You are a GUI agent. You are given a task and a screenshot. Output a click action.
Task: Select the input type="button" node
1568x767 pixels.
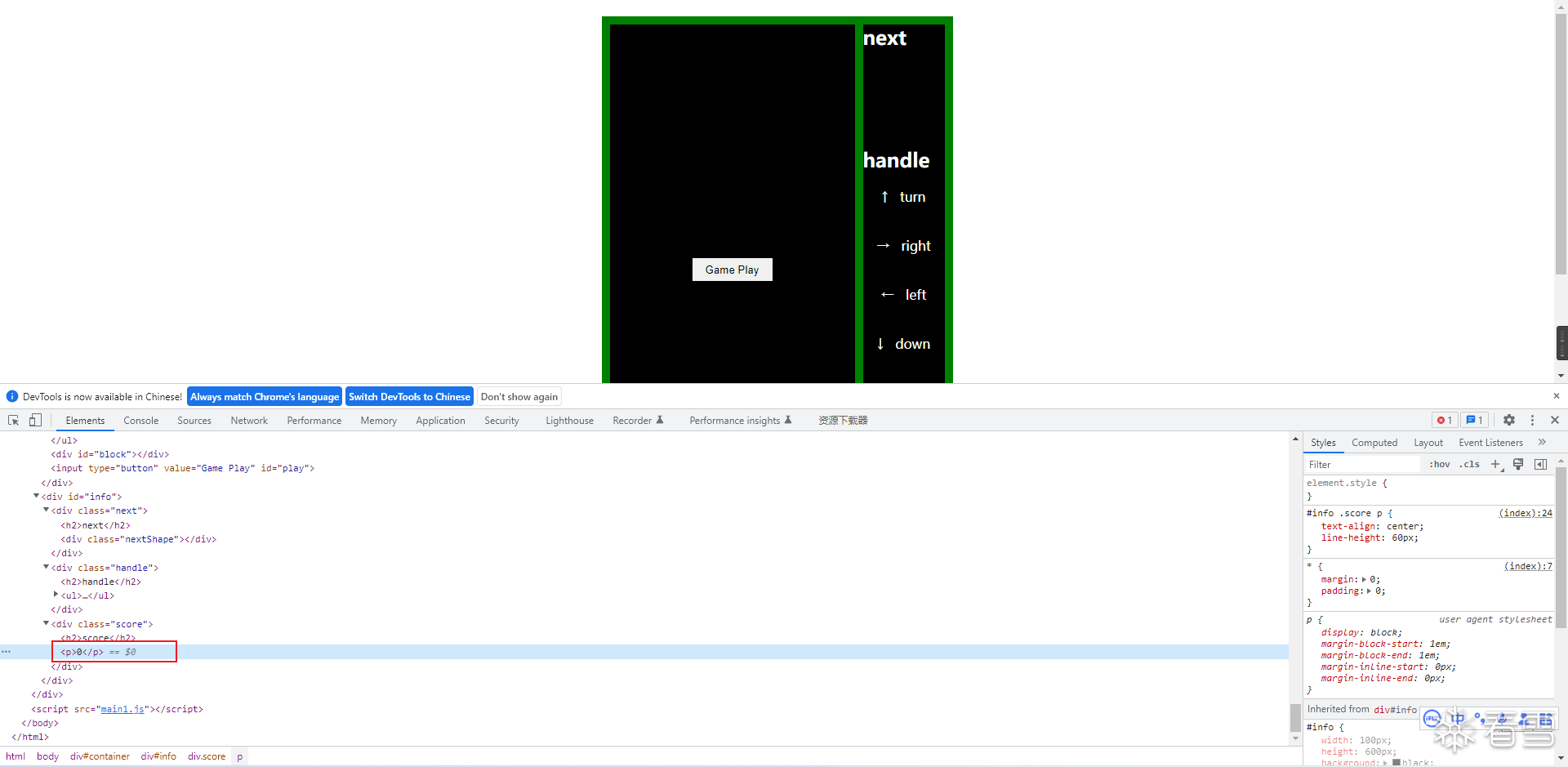[x=182, y=468]
